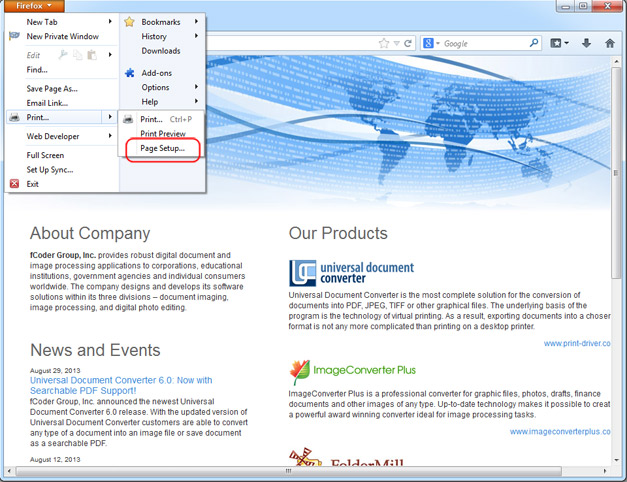Expand the Edit submenu arrow
Viewport: 627px width, 482px height.
(x=110, y=54)
